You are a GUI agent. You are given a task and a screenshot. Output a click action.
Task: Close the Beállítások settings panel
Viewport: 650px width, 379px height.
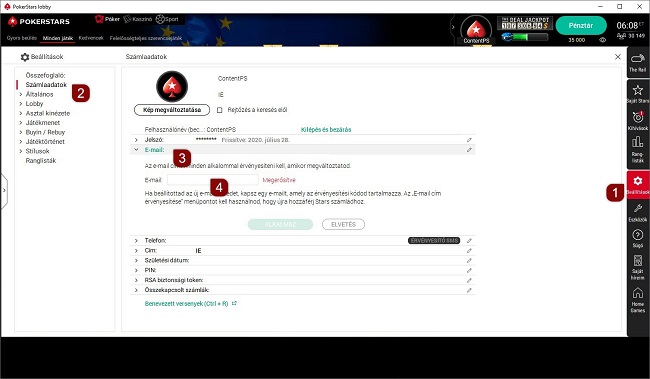coord(618,57)
